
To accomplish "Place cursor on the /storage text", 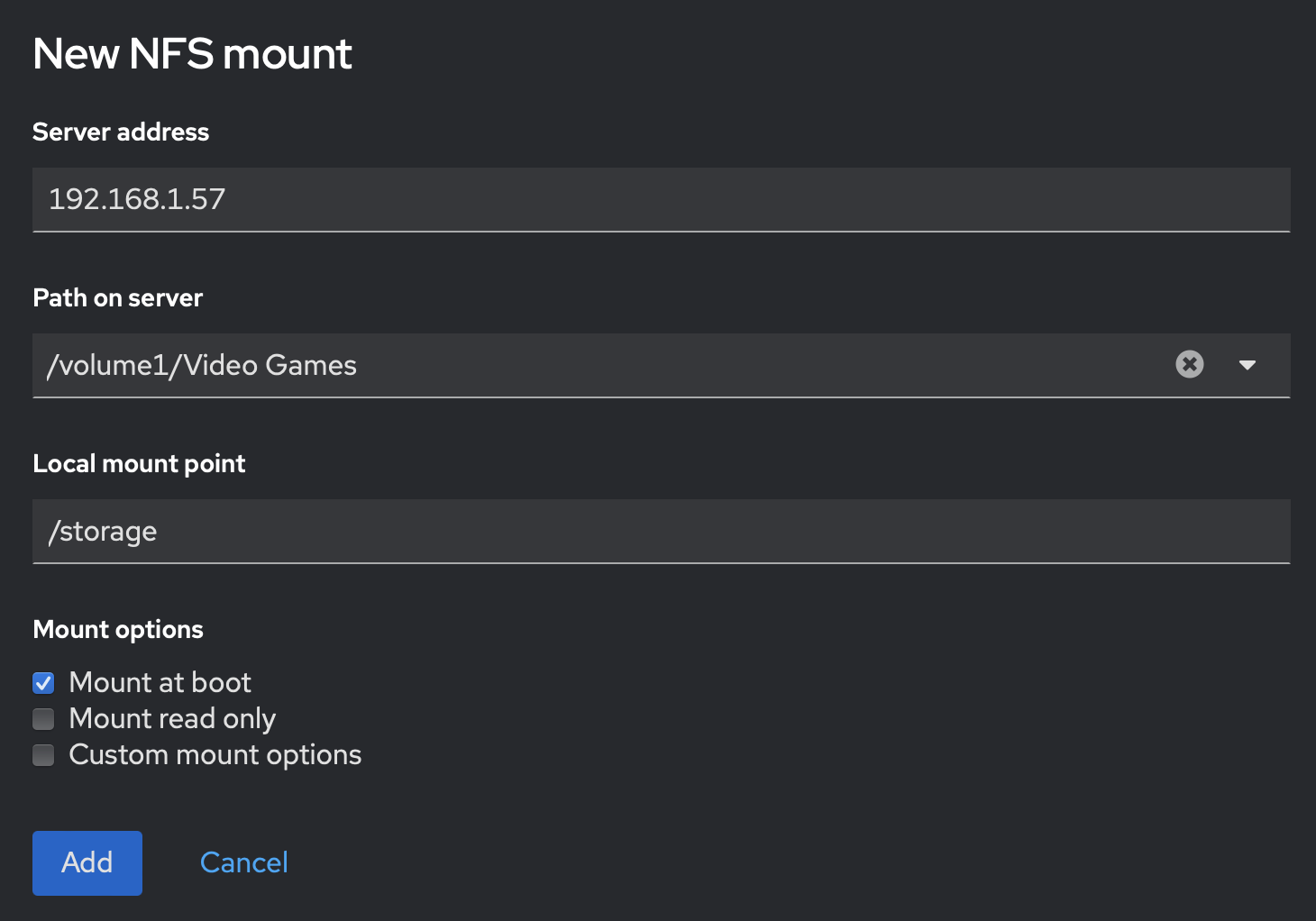I will (103, 532).
